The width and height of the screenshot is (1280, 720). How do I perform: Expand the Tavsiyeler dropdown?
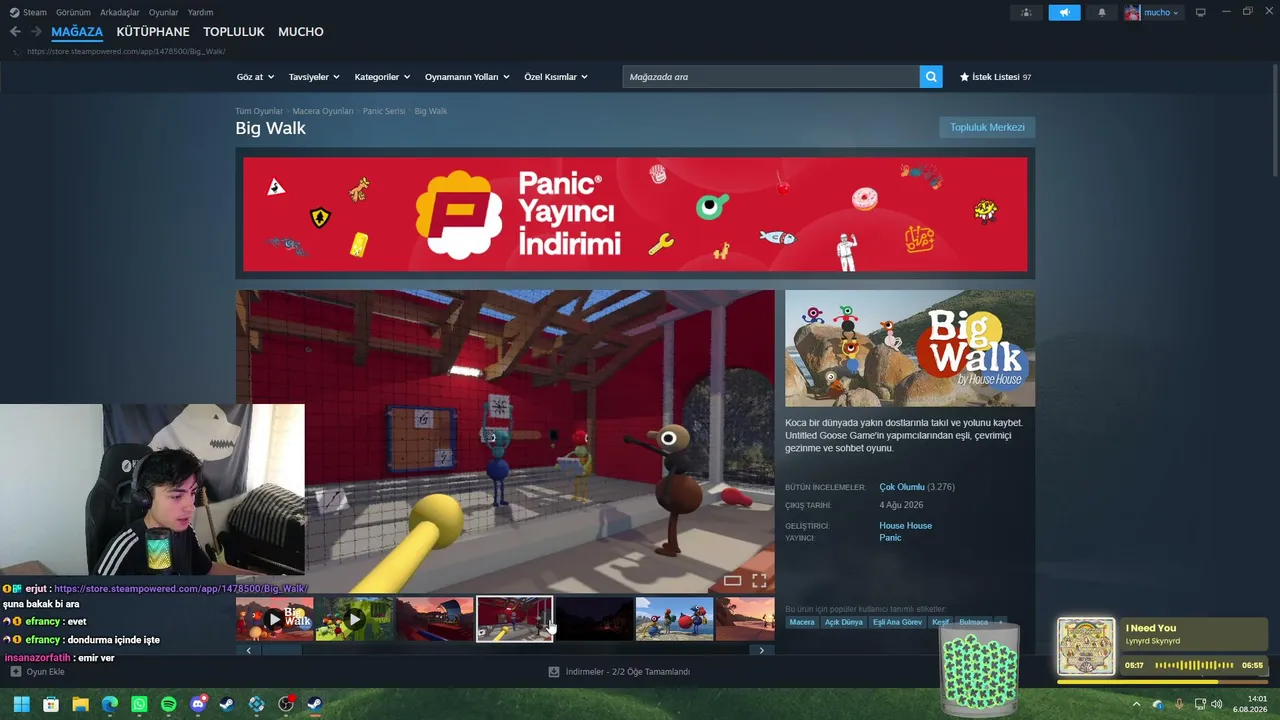tap(314, 77)
